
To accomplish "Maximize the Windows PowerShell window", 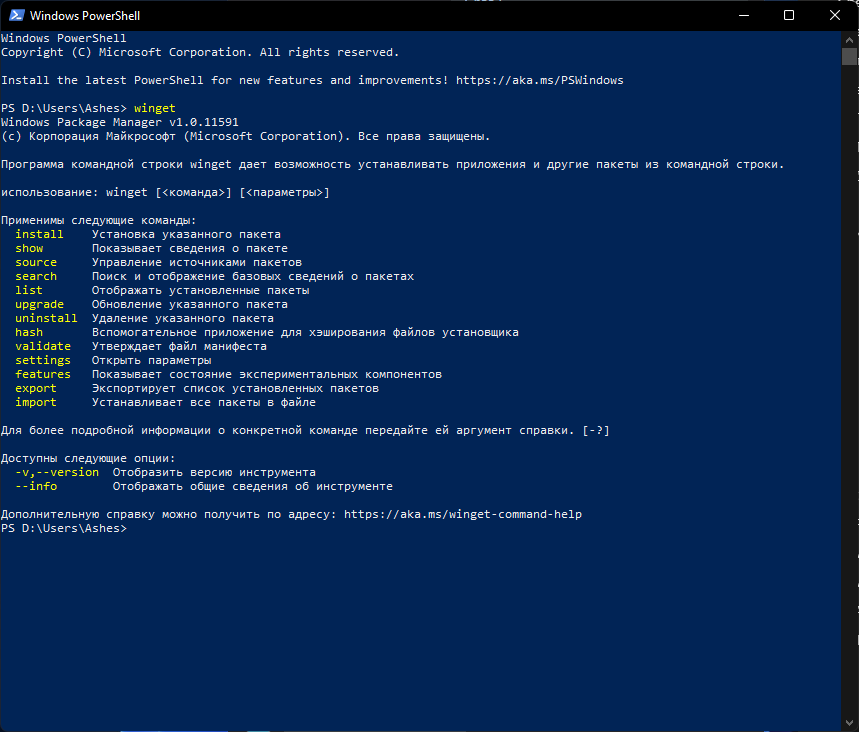I will click(789, 15).
